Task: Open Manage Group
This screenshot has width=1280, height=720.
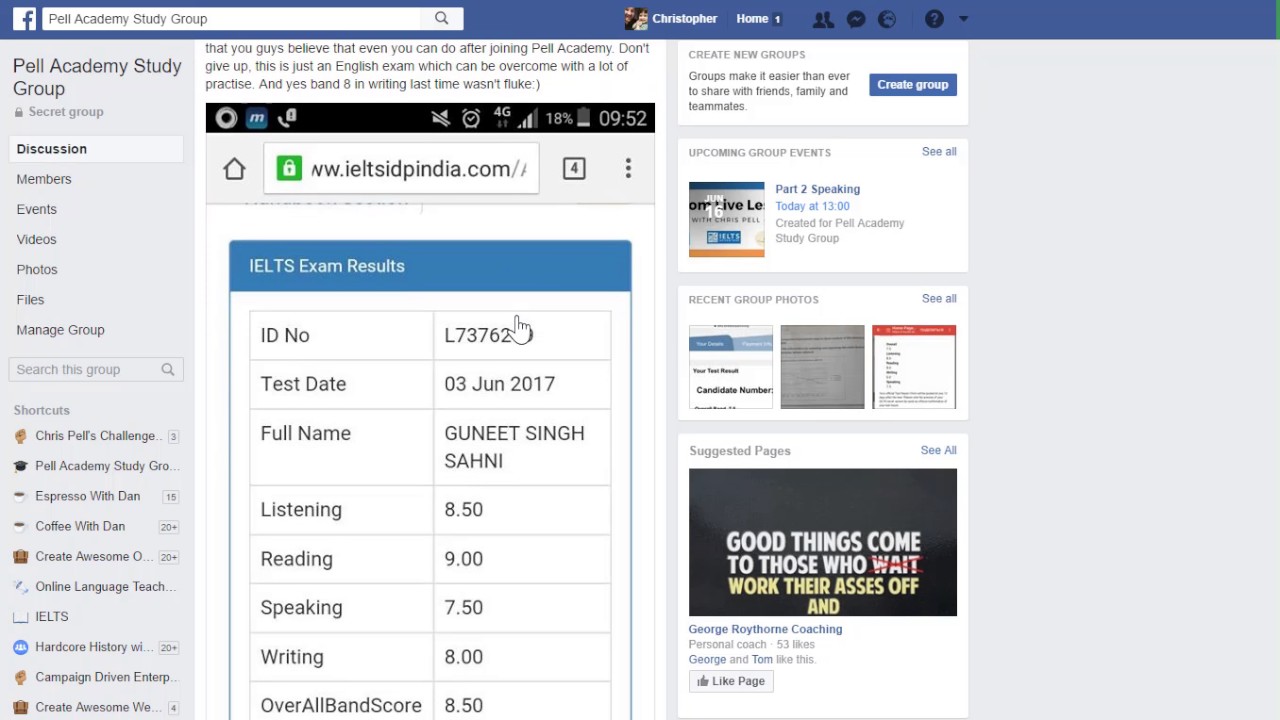Action: click(60, 329)
